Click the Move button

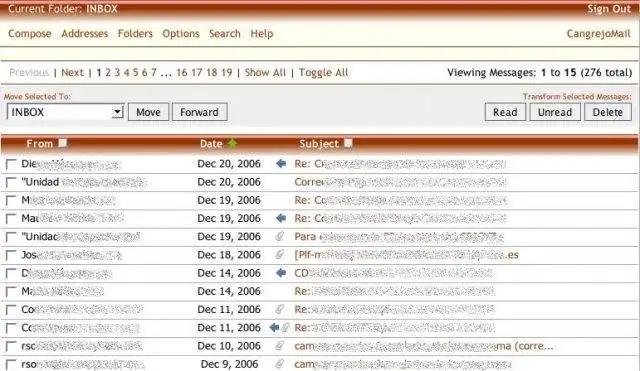tap(148, 112)
